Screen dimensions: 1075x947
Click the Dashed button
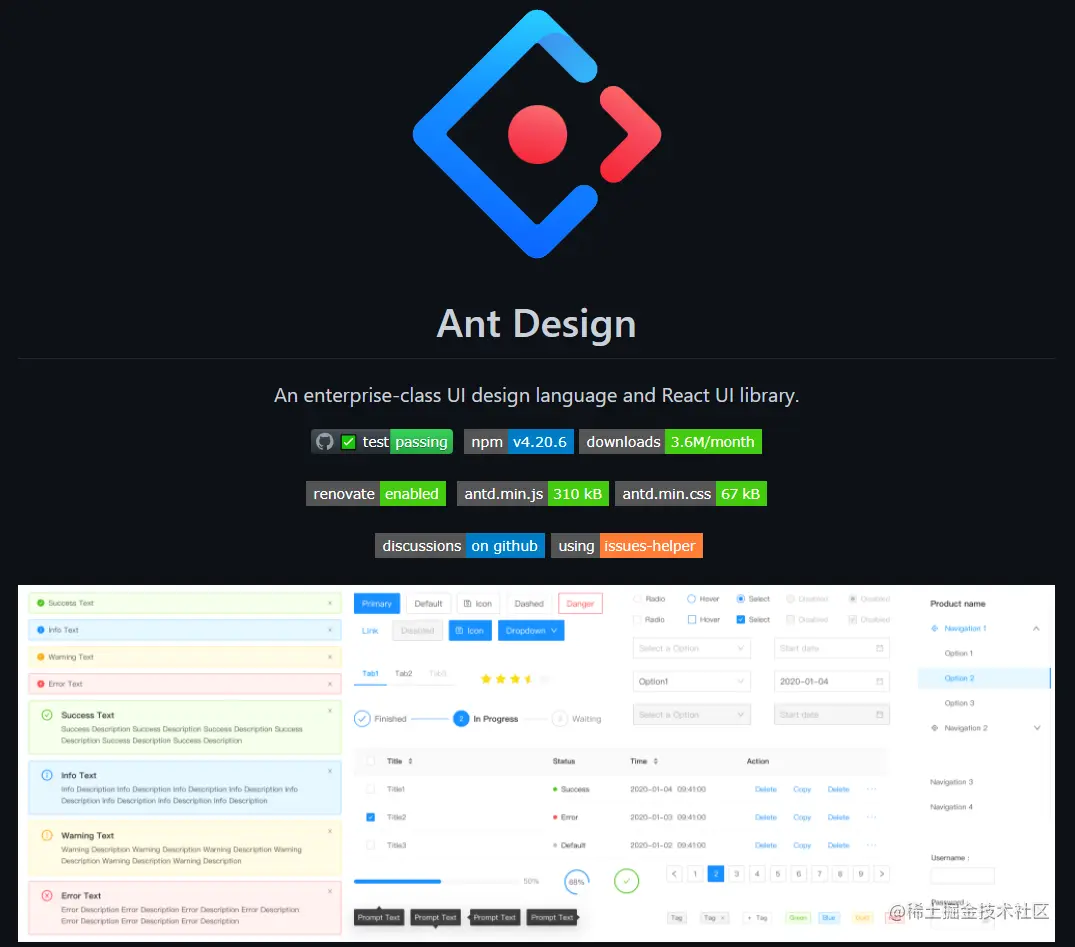(x=529, y=603)
